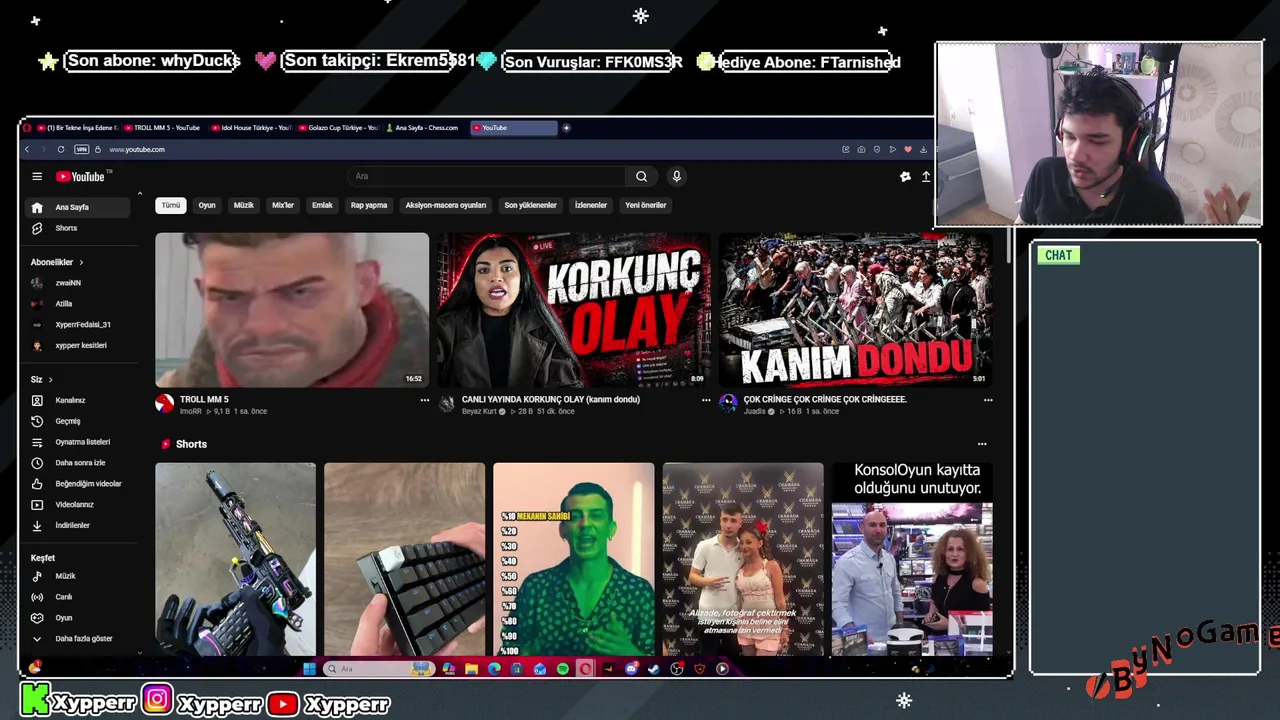Expand Daha fazla göster in sidebar
This screenshot has width=1280, height=720.
pyautogui.click(x=77, y=639)
